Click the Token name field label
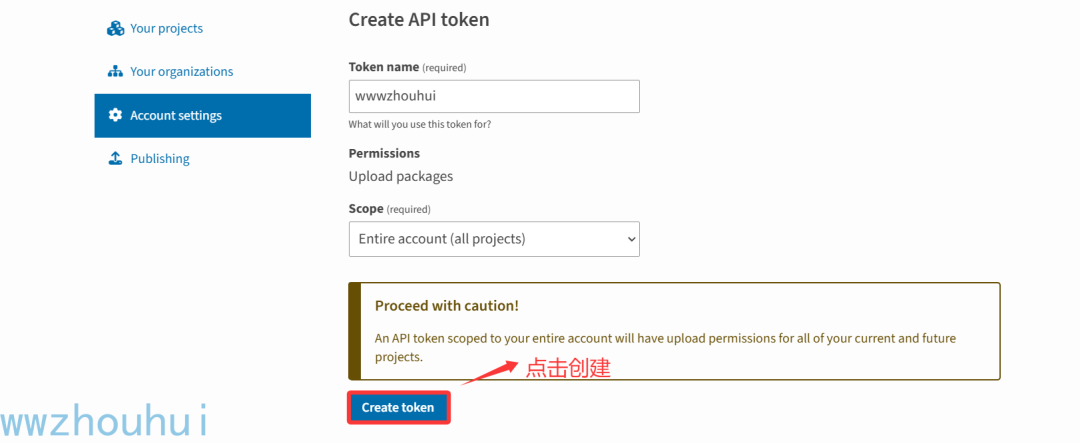The height and width of the screenshot is (443, 1080). click(384, 67)
